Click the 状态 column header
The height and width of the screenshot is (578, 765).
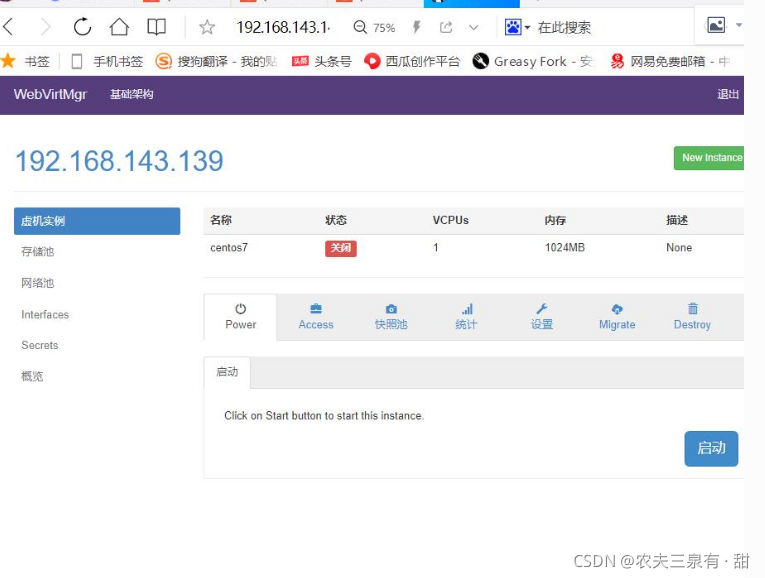tap(336, 220)
